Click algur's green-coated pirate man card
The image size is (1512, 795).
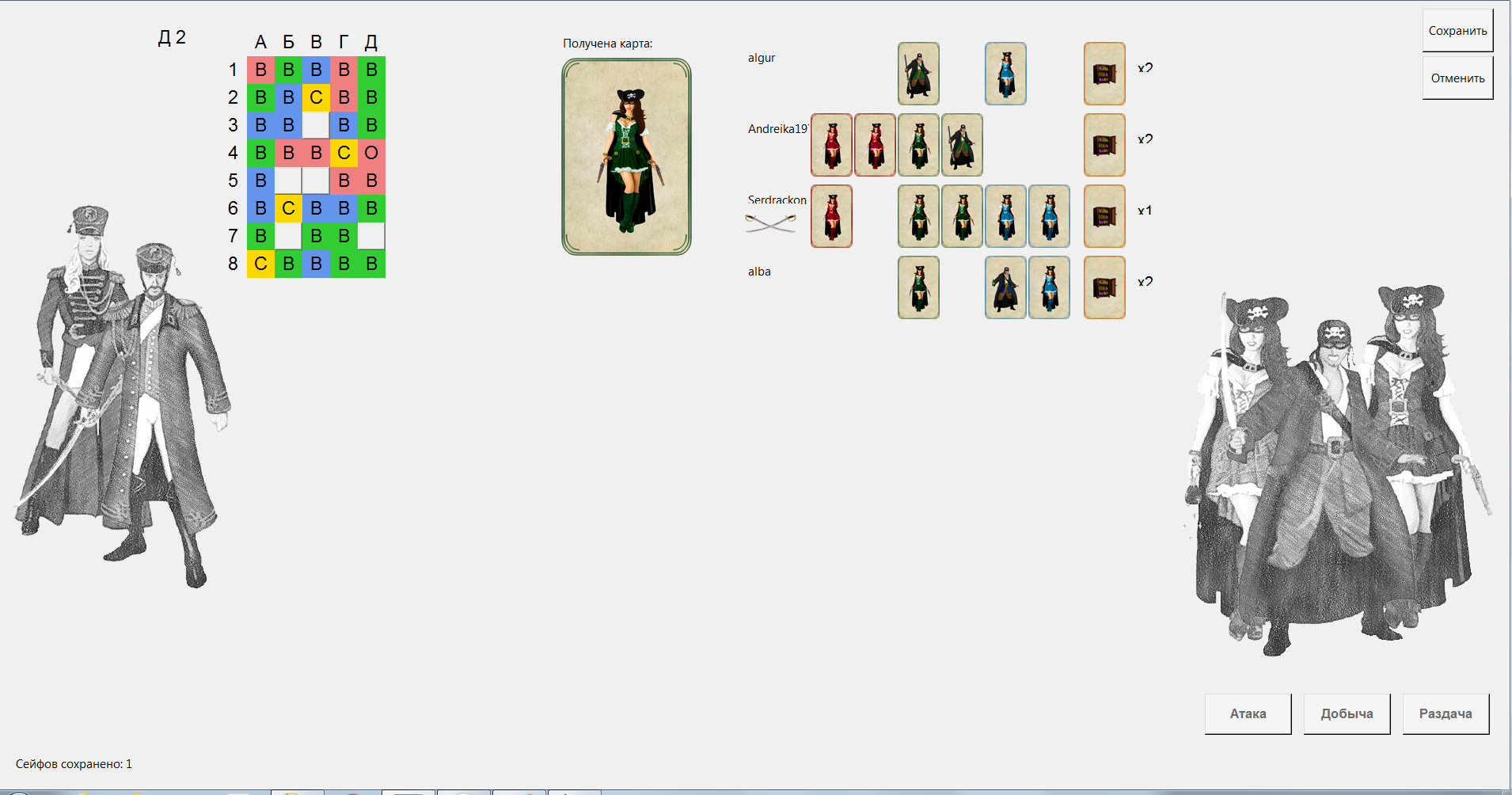(x=918, y=74)
